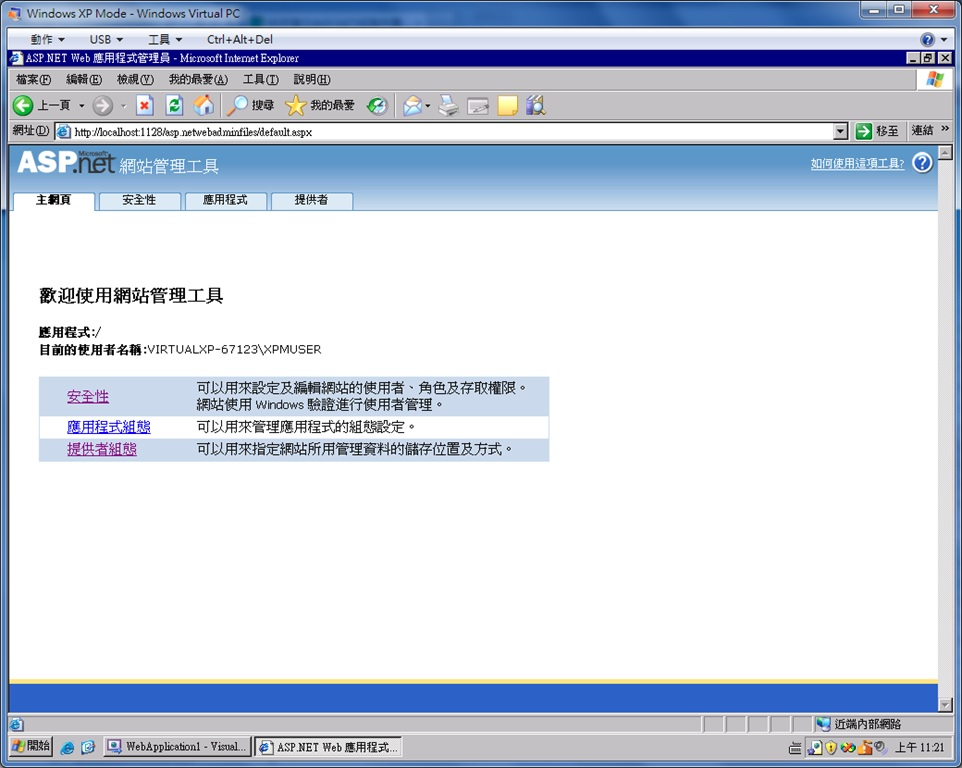Click ASP.NET Web 應用程式 taskbar button
The image size is (962, 768).
coord(328,747)
